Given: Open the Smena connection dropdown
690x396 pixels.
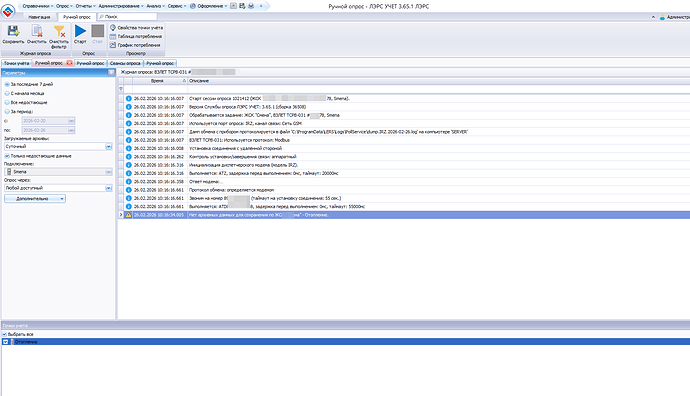Looking at the screenshot, I should pyautogui.click(x=108, y=172).
